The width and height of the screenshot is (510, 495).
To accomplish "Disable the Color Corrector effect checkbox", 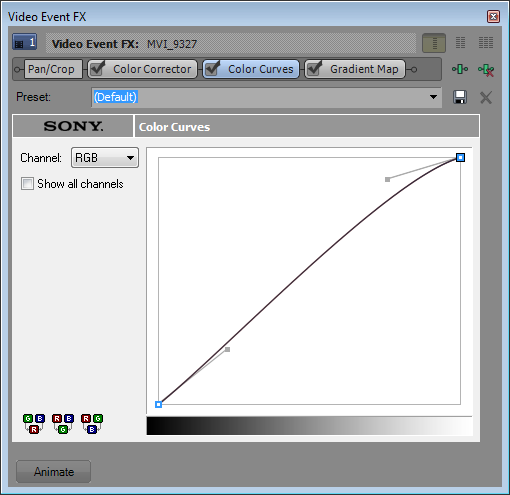I will [98, 68].
